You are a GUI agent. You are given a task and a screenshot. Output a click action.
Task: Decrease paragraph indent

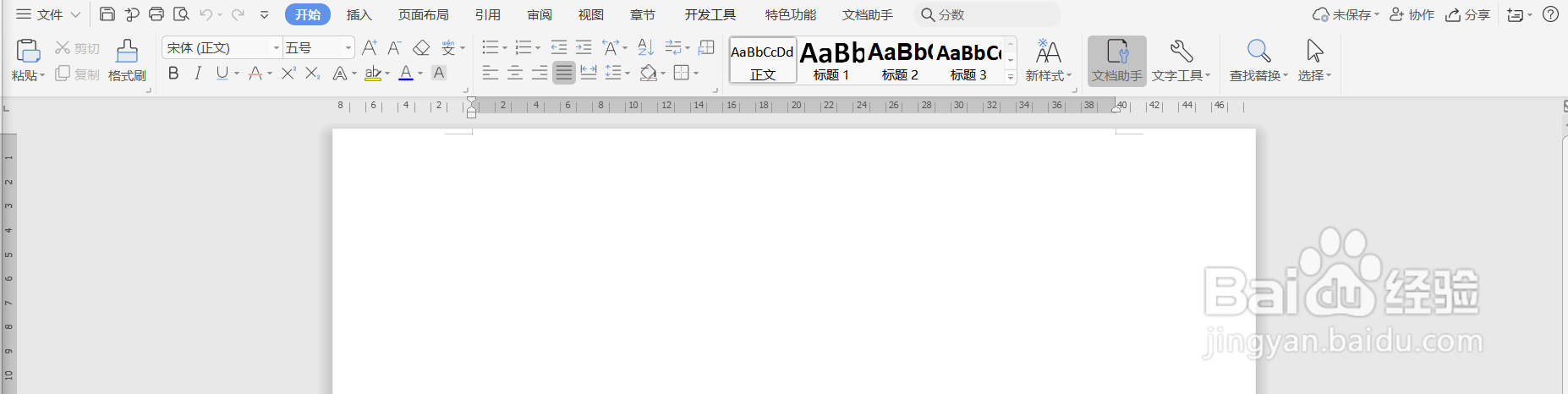coord(559,48)
